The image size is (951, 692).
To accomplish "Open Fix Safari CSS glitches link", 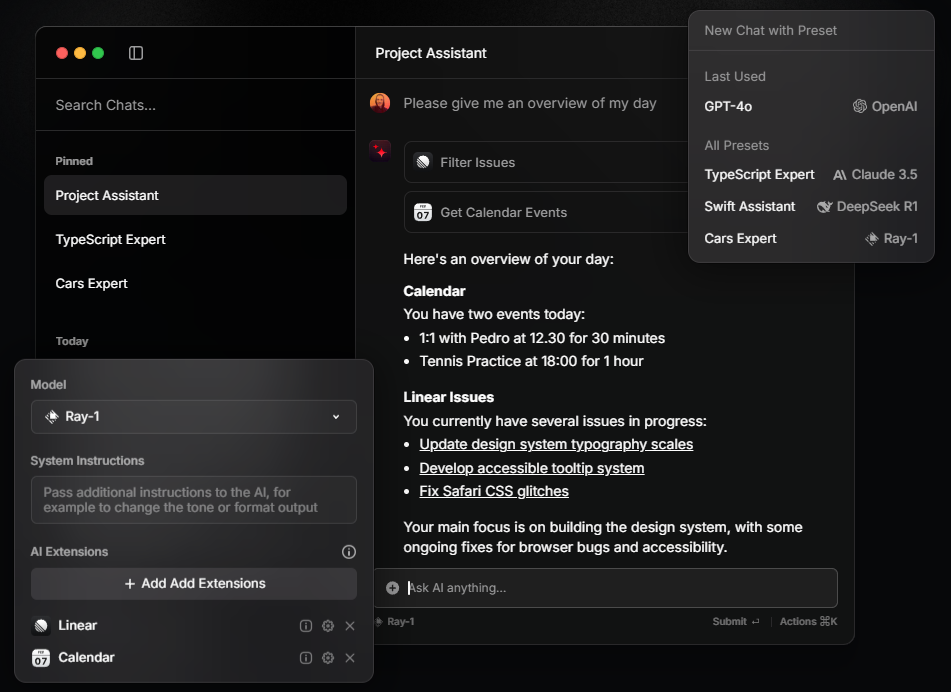I will coord(494,491).
